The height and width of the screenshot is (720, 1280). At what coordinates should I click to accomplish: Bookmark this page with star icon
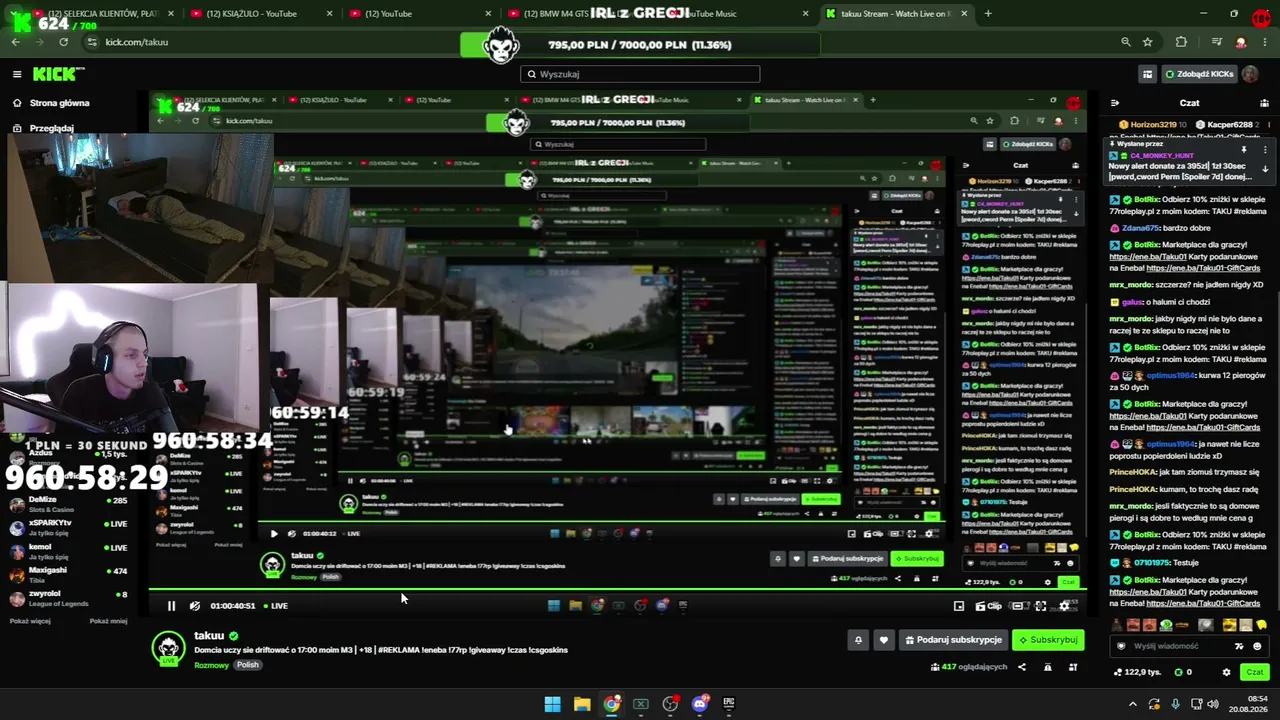tap(1148, 42)
